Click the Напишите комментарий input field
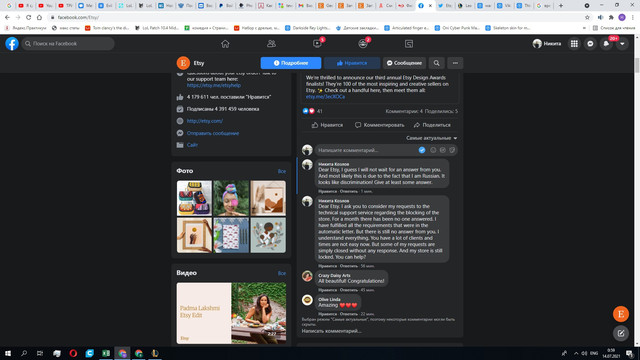This screenshot has width=640, height=360. coord(386,150)
